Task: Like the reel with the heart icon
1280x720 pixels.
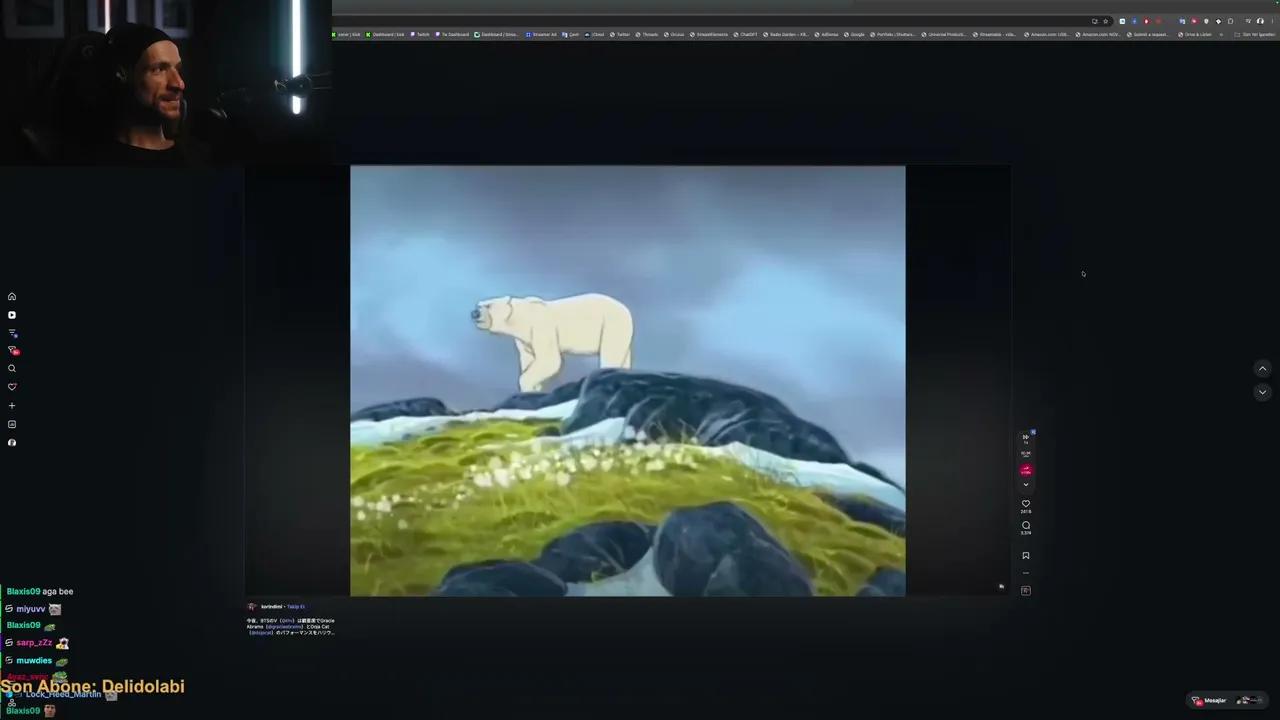Action: click(x=1025, y=504)
